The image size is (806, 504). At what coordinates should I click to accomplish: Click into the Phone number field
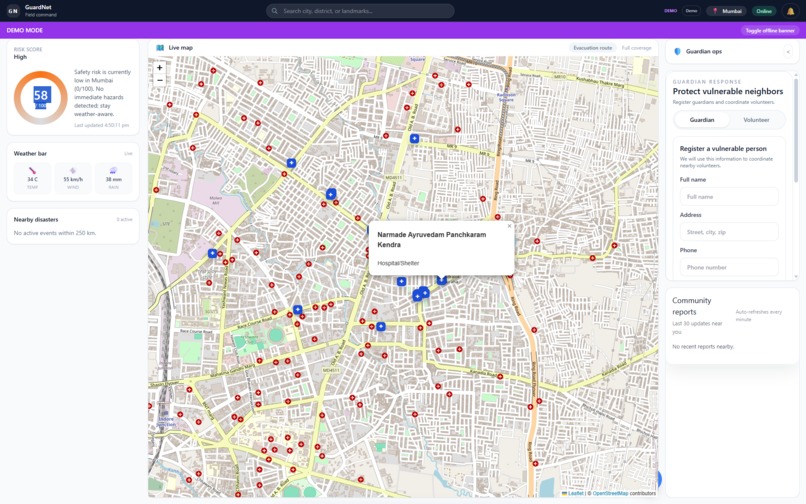(x=729, y=267)
